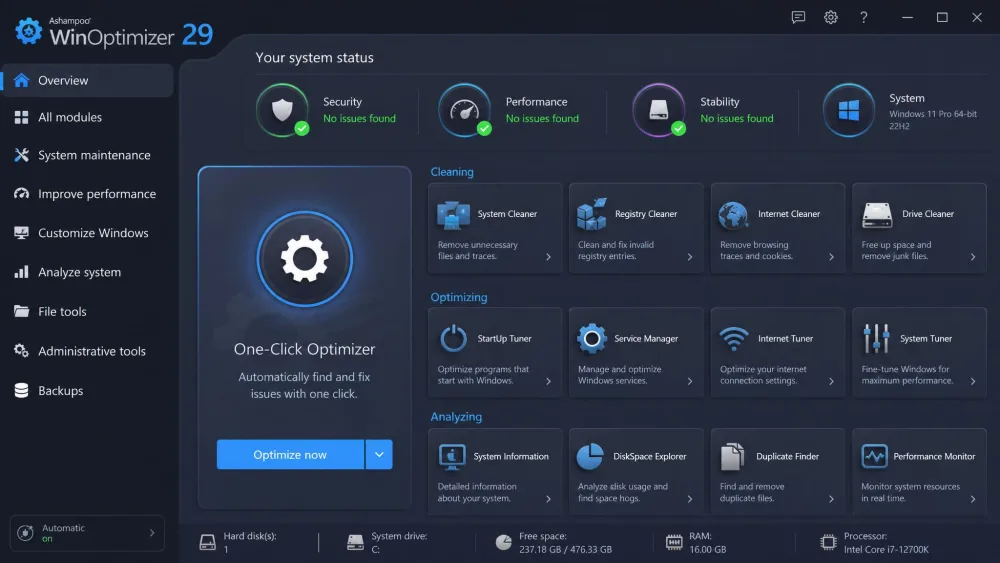
Task: Open the feedback chat icon
Action: pos(798,17)
